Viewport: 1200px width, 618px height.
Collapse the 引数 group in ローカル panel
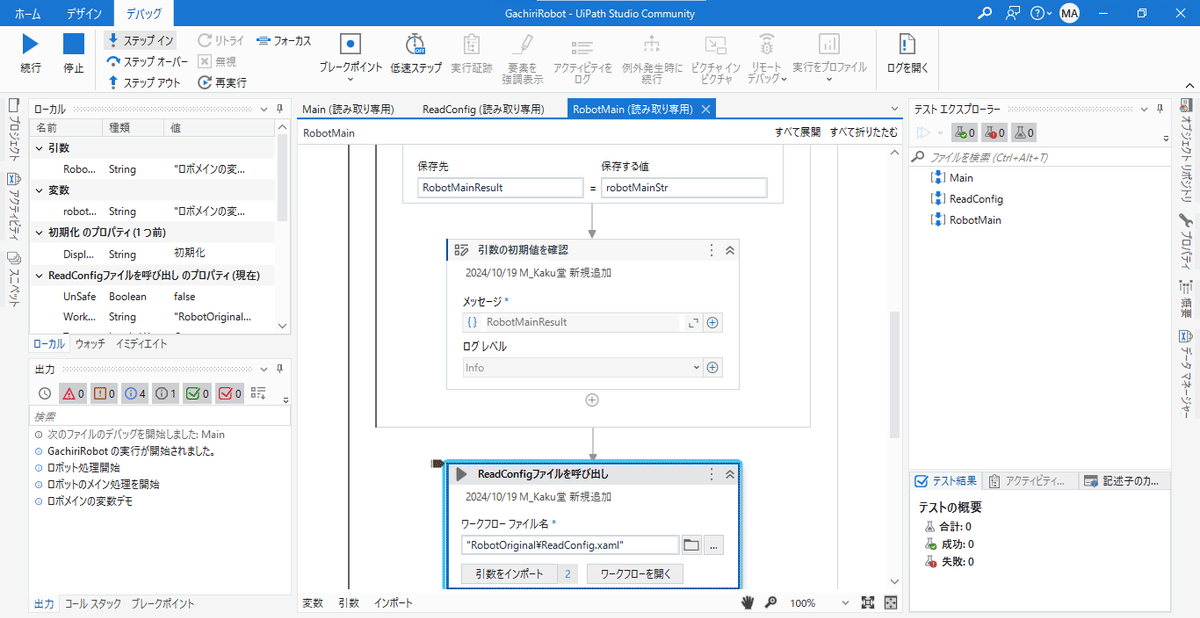coord(40,148)
